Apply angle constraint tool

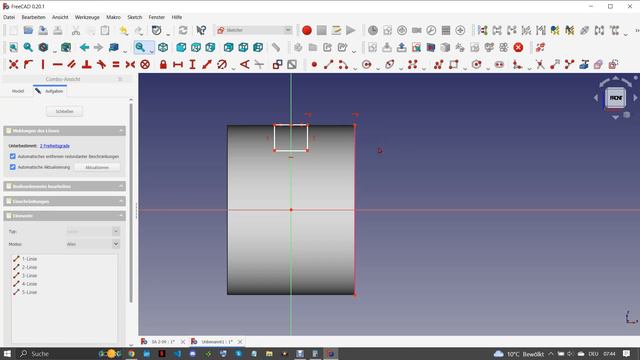(244, 64)
